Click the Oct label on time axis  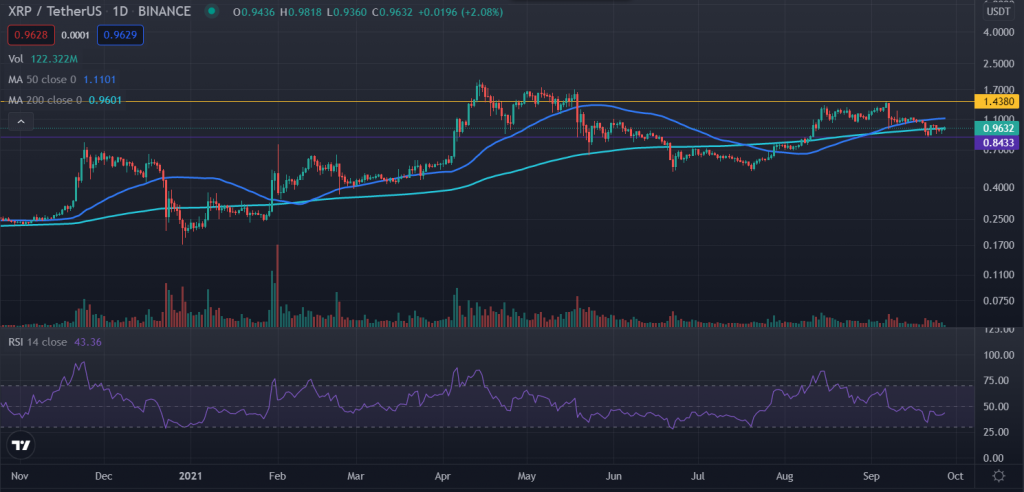[955, 475]
